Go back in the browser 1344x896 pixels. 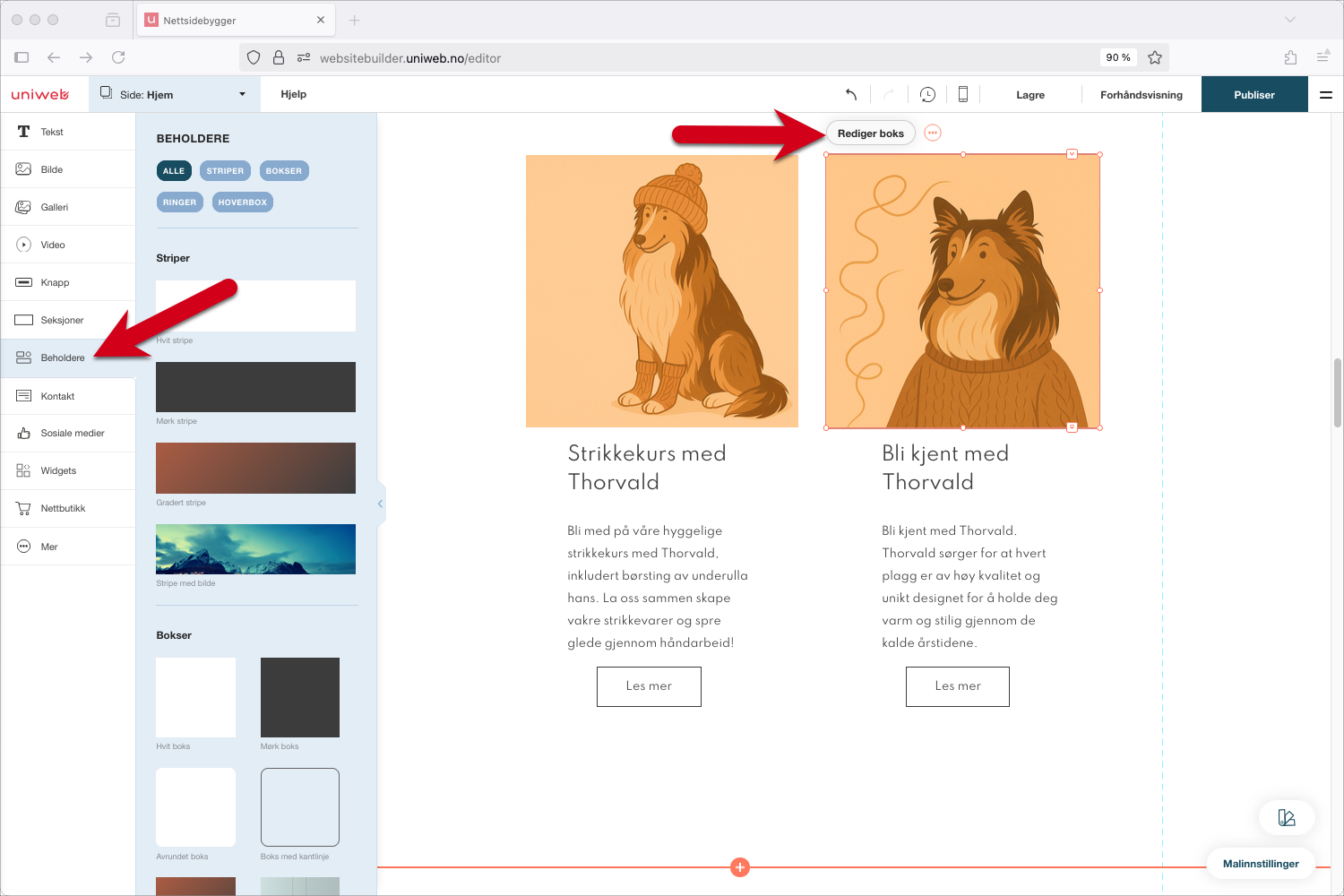click(54, 57)
